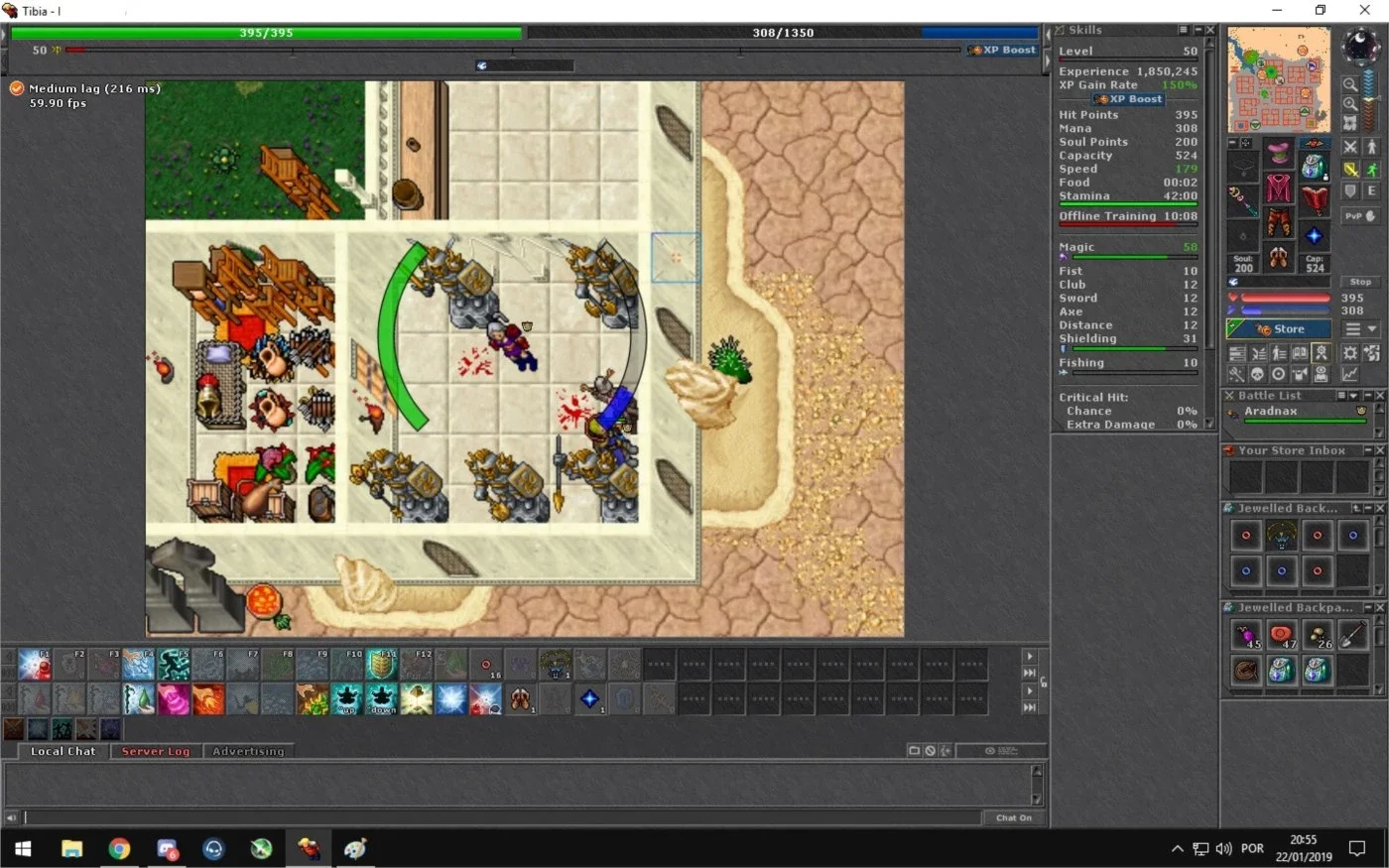The width and height of the screenshot is (1389, 868).
Task: Toggle chase opponent running figure
Action: [1371, 169]
